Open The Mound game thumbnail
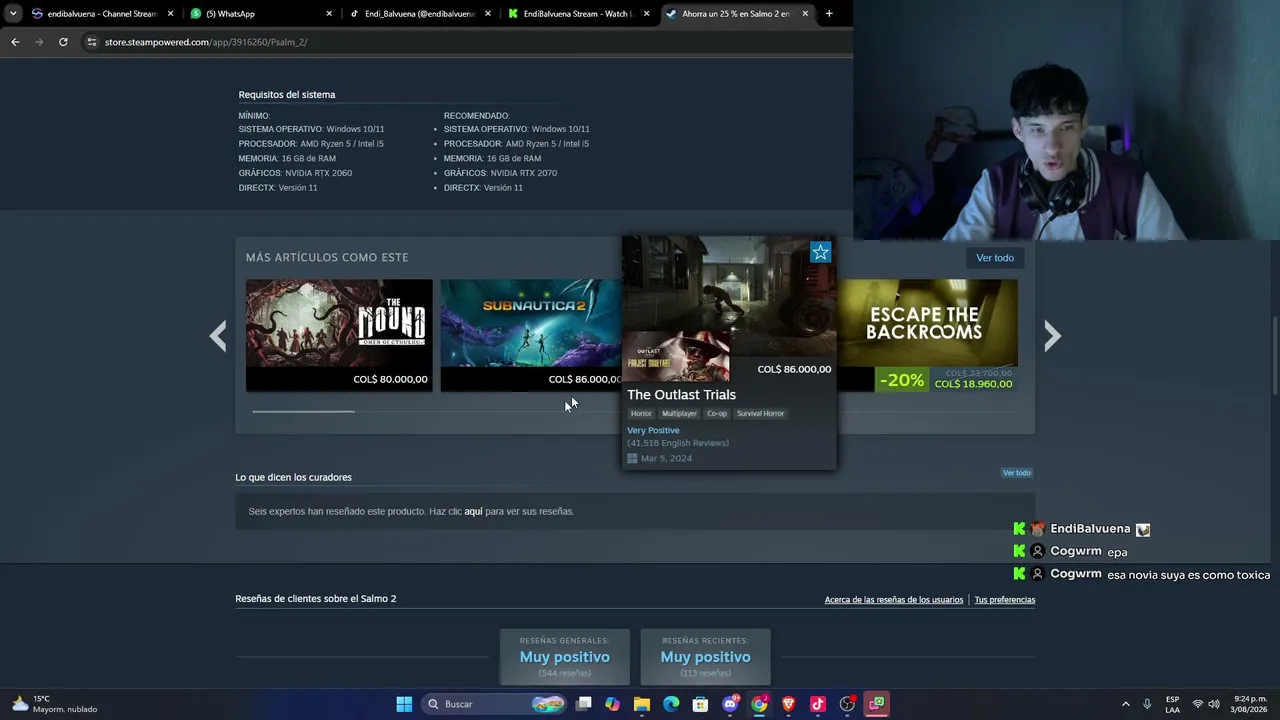 pos(339,323)
